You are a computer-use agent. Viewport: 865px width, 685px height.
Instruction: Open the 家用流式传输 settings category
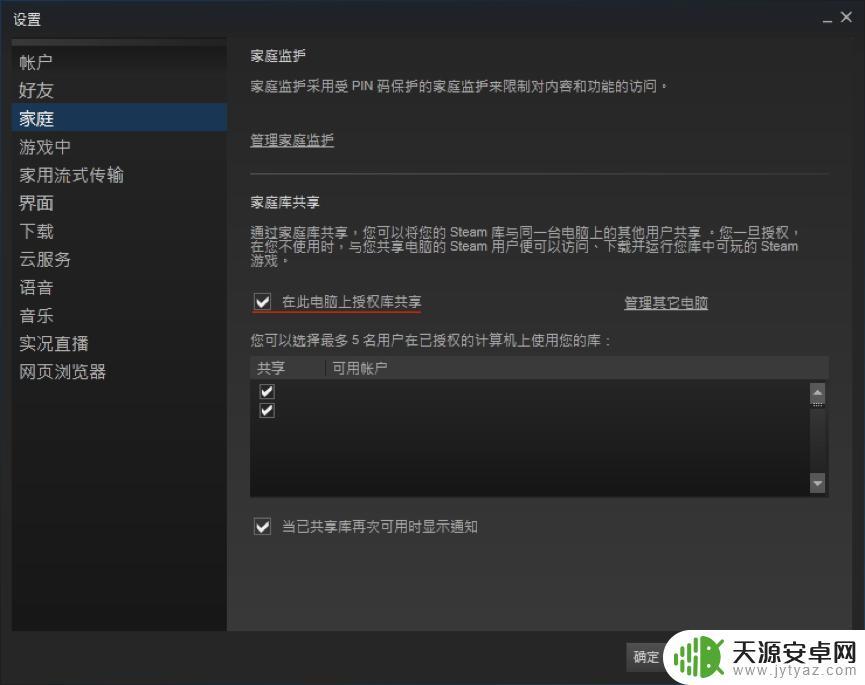click(119, 175)
